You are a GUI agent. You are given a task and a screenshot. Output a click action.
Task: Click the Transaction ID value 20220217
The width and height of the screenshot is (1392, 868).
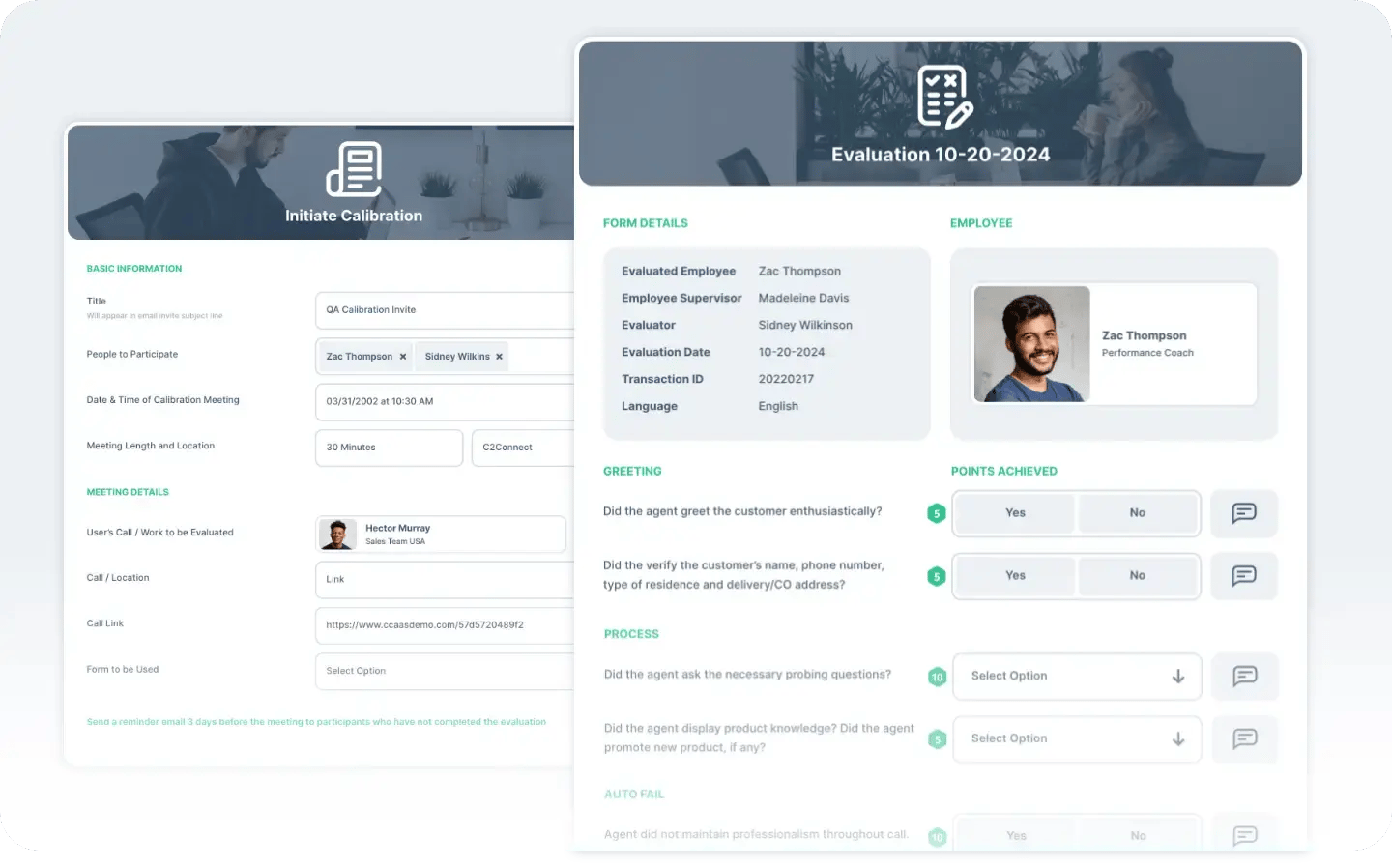click(786, 380)
